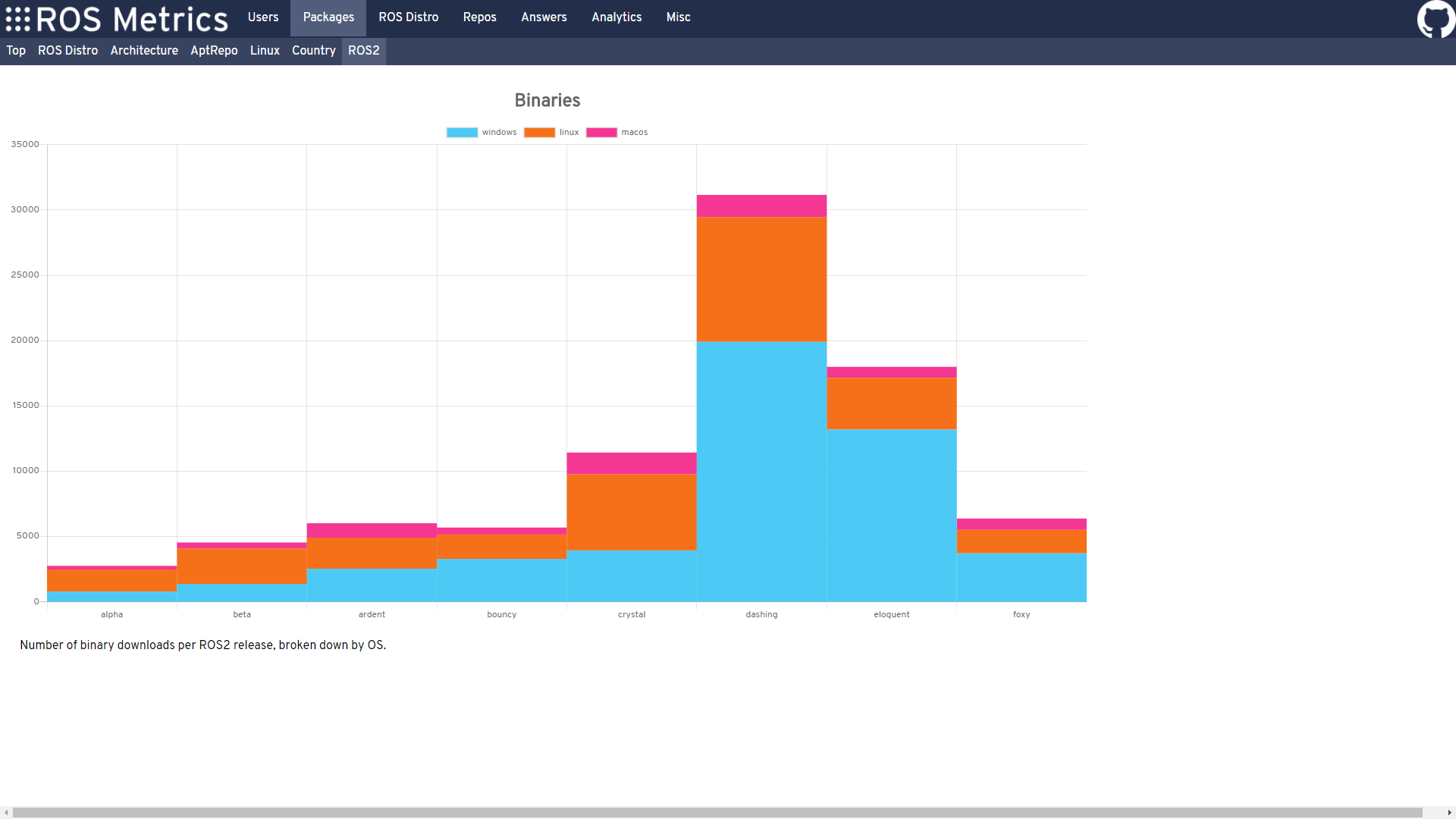Toggle the linux legend color box
Viewport: 1456px width, 819px height.
coord(539,133)
